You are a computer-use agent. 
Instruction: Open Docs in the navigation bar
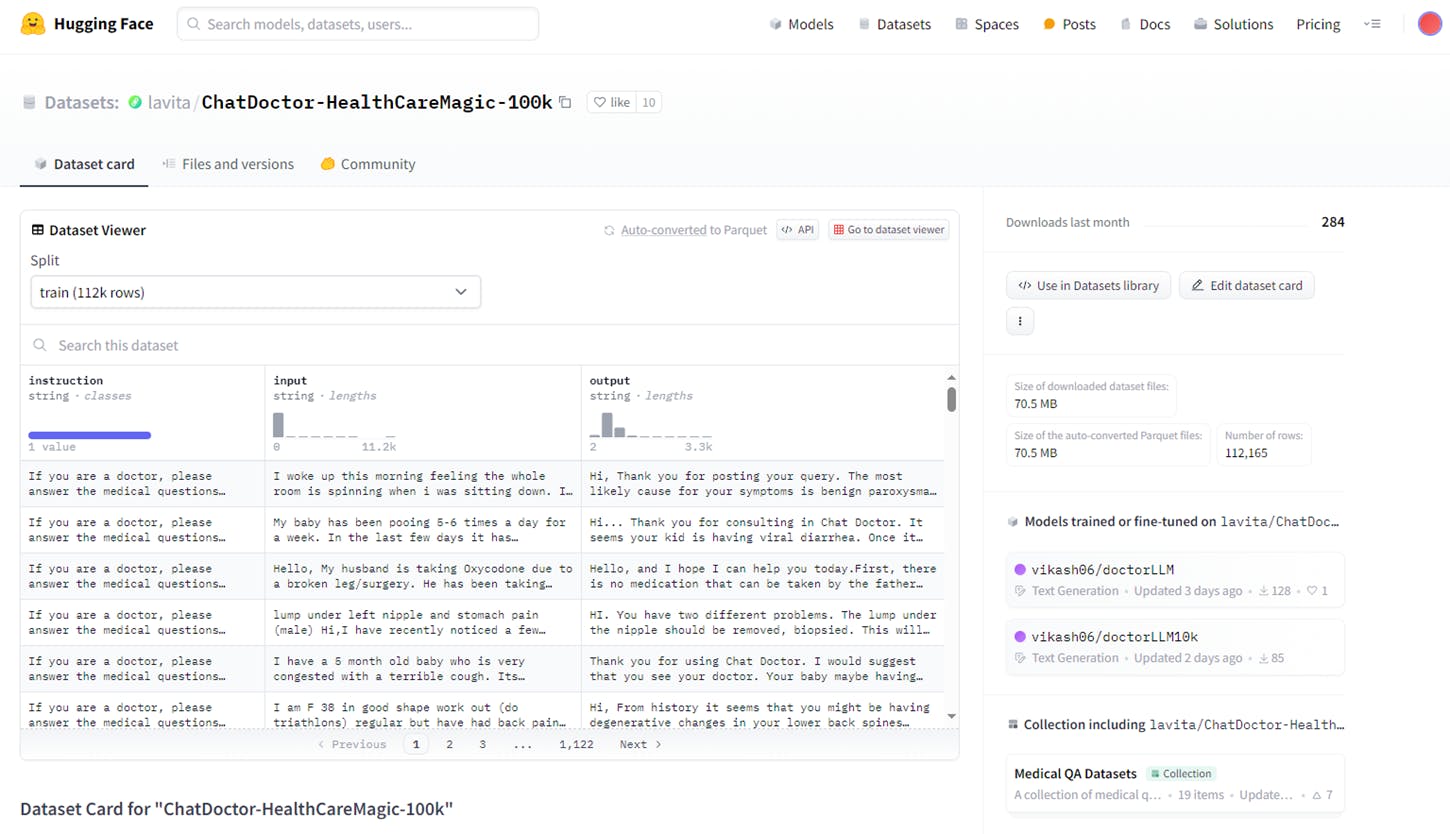(x=1145, y=24)
